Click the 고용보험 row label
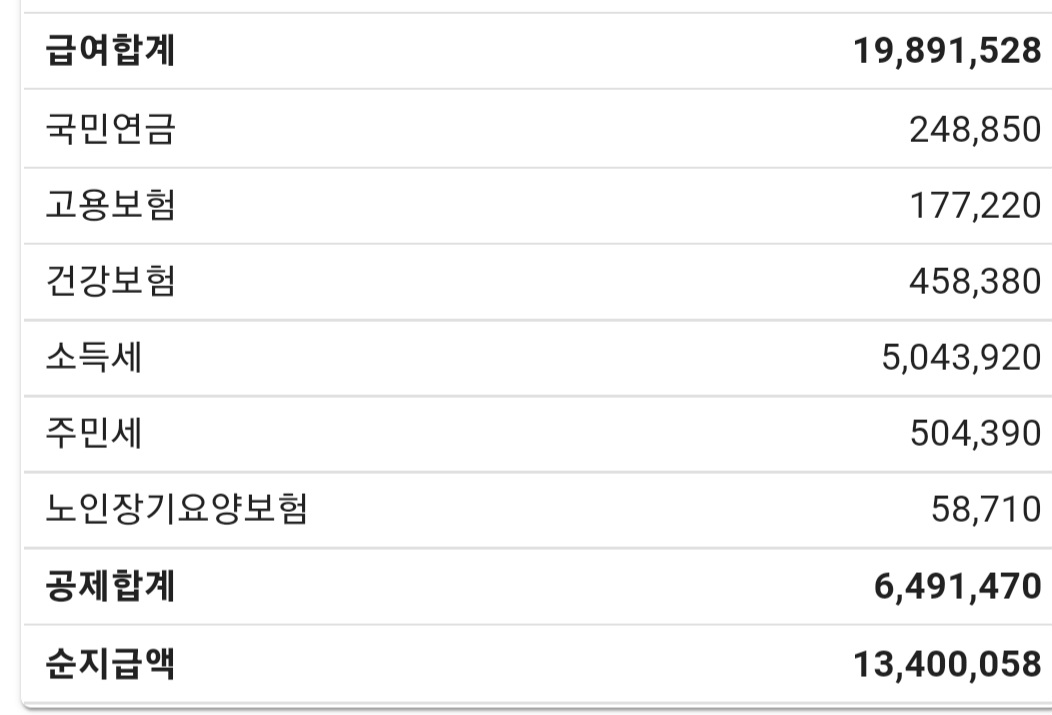This screenshot has width=1052, height=715. 110,205
